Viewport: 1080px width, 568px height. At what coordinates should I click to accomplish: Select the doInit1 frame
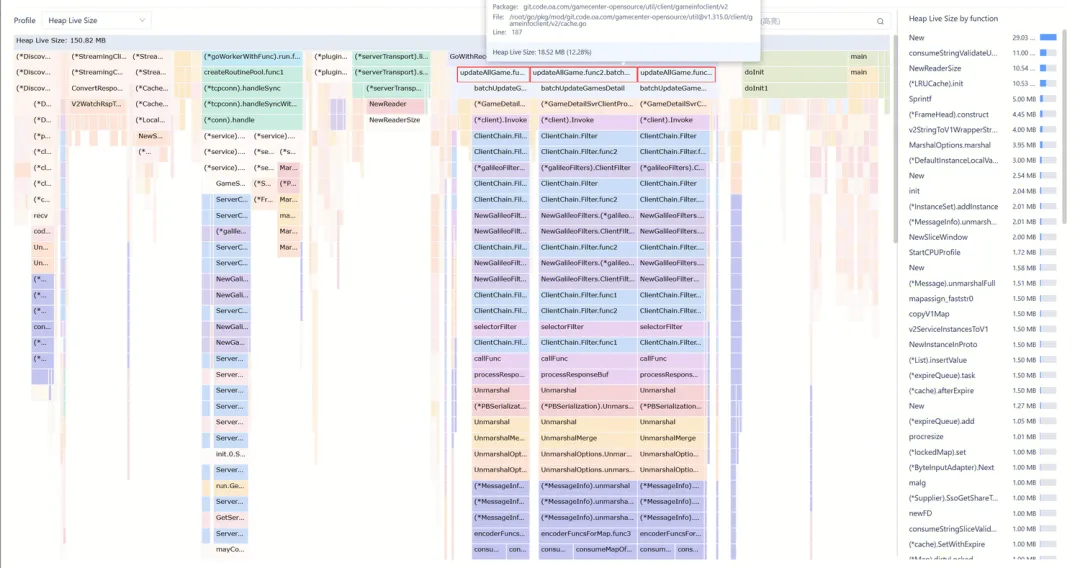pyautogui.click(x=757, y=88)
